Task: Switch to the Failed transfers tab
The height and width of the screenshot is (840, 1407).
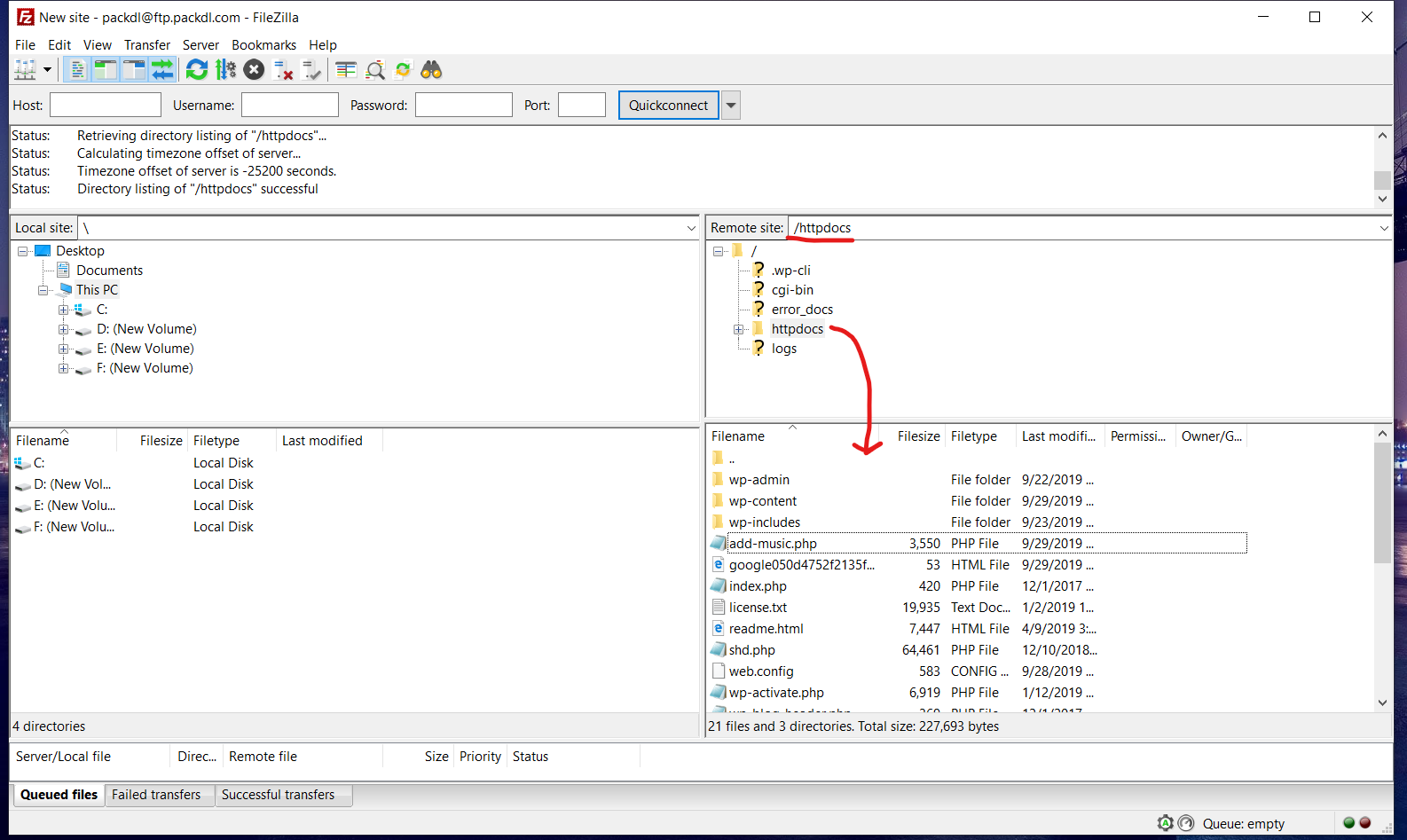Action: 156,795
